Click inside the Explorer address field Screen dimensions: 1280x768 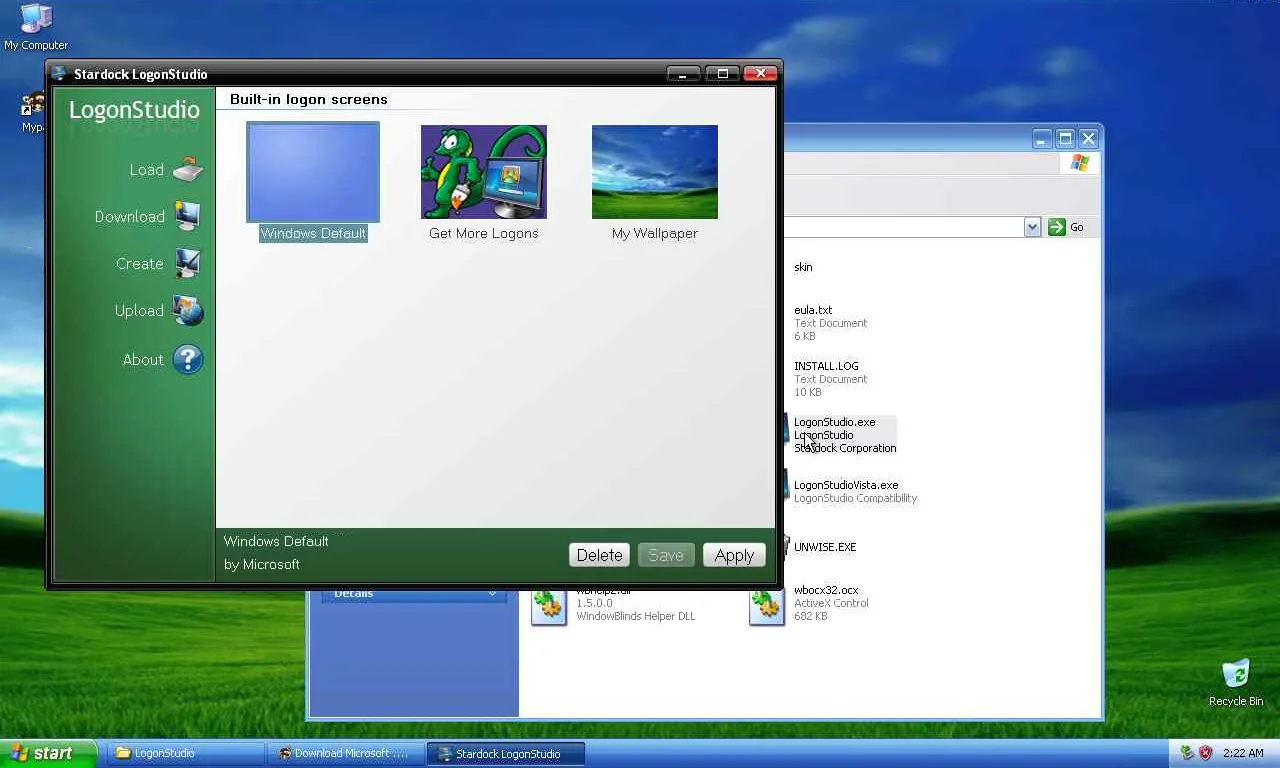coord(903,227)
